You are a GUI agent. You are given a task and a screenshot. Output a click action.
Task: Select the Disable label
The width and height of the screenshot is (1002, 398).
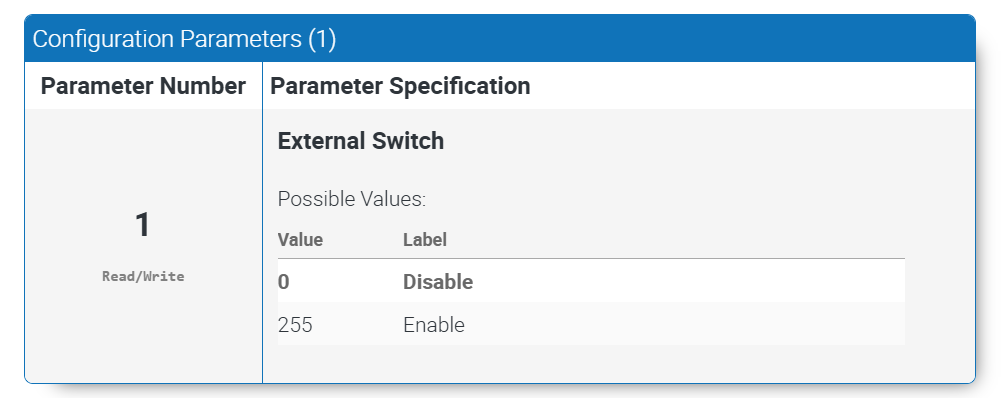(x=438, y=282)
